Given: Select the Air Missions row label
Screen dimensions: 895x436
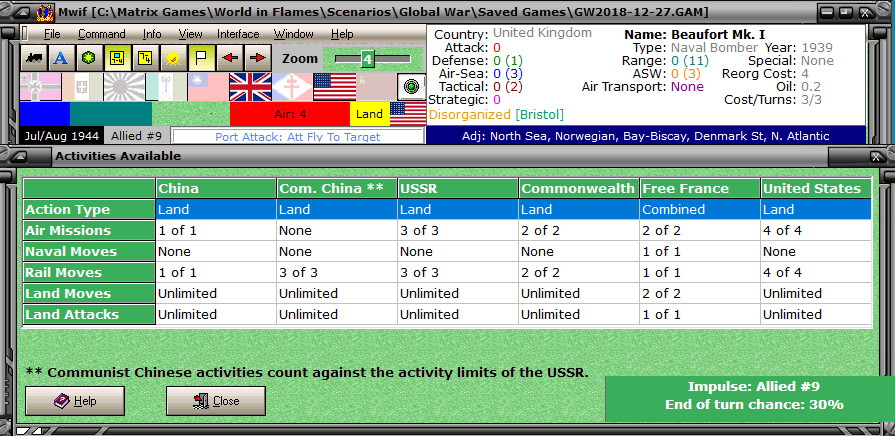Looking at the screenshot, I should coord(89,231).
